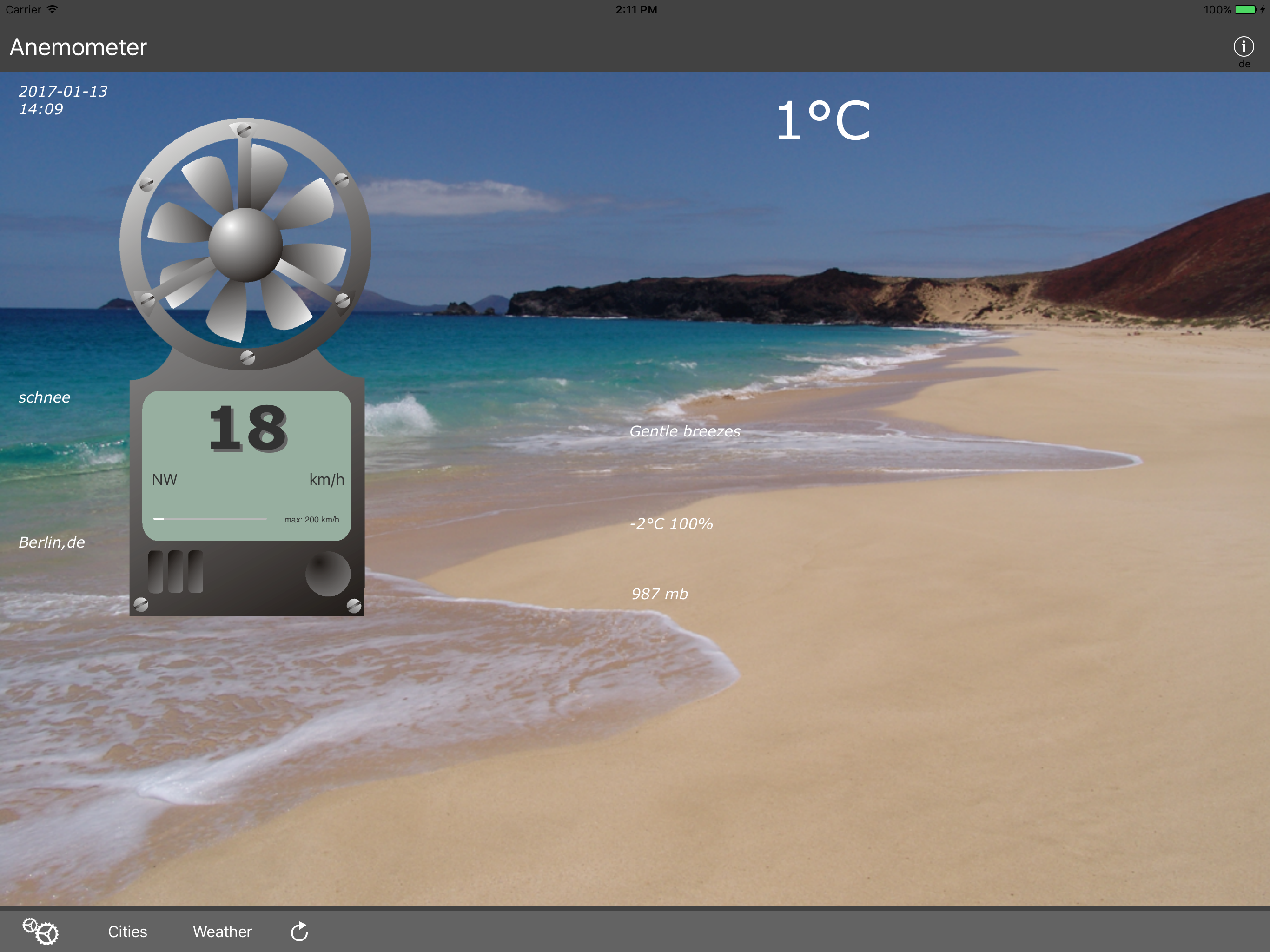Image resolution: width=1270 pixels, height=952 pixels.
Task: Tap the Wi-Fi signal icon
Action: [52, 9]
